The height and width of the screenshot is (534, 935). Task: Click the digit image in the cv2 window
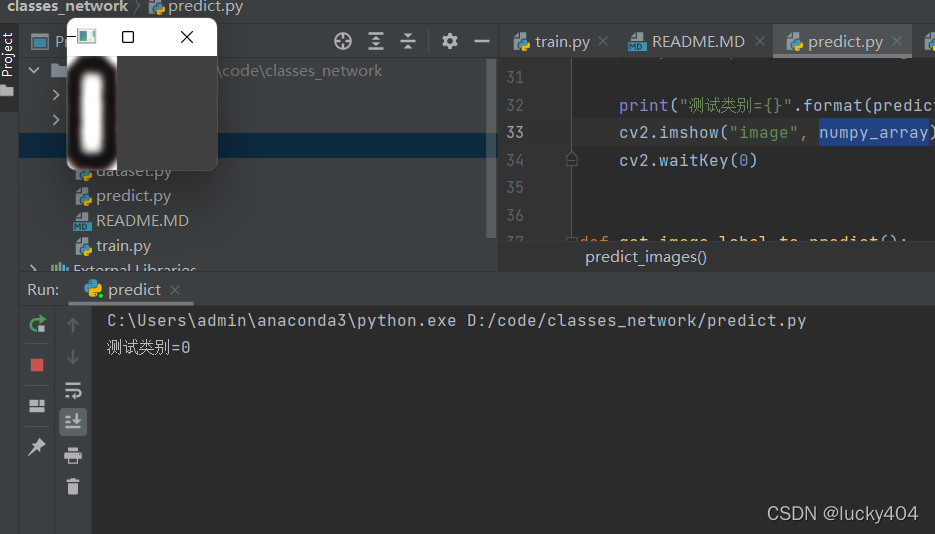point(92,113)
